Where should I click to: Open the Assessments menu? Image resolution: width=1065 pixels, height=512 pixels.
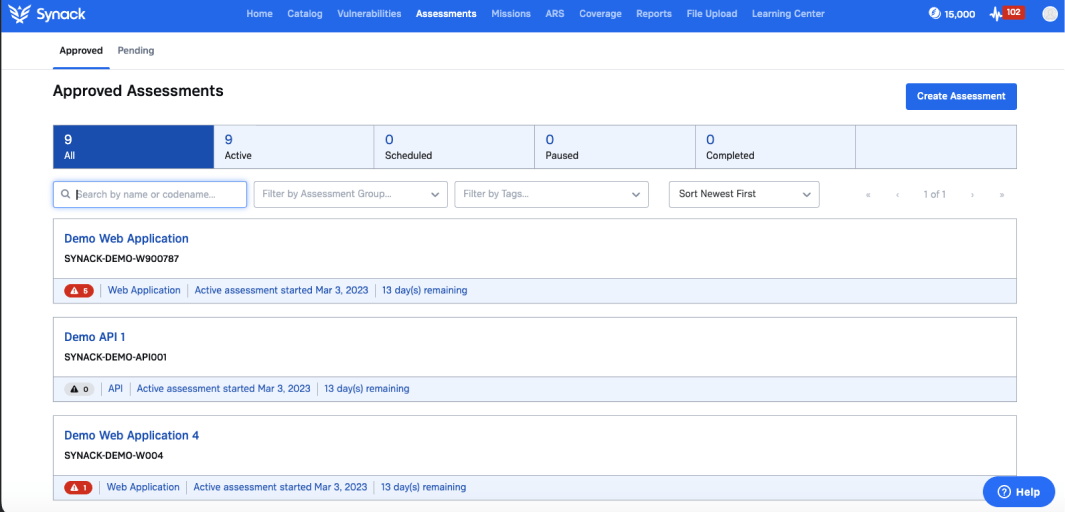pos(446,14)
